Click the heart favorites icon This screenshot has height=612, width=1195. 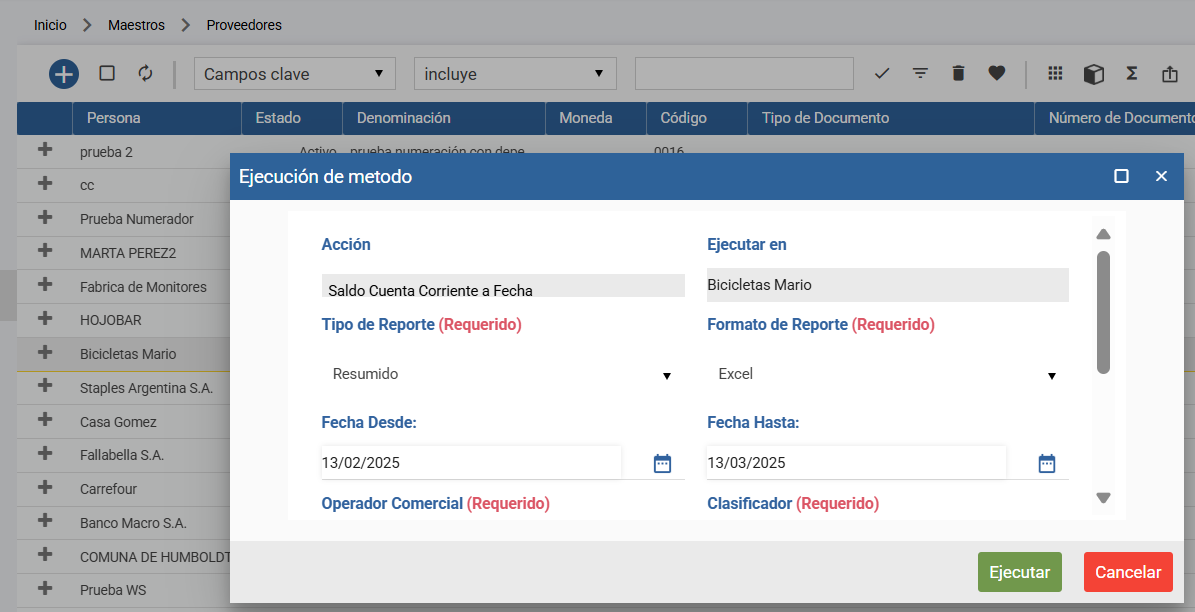pos(996,73)
